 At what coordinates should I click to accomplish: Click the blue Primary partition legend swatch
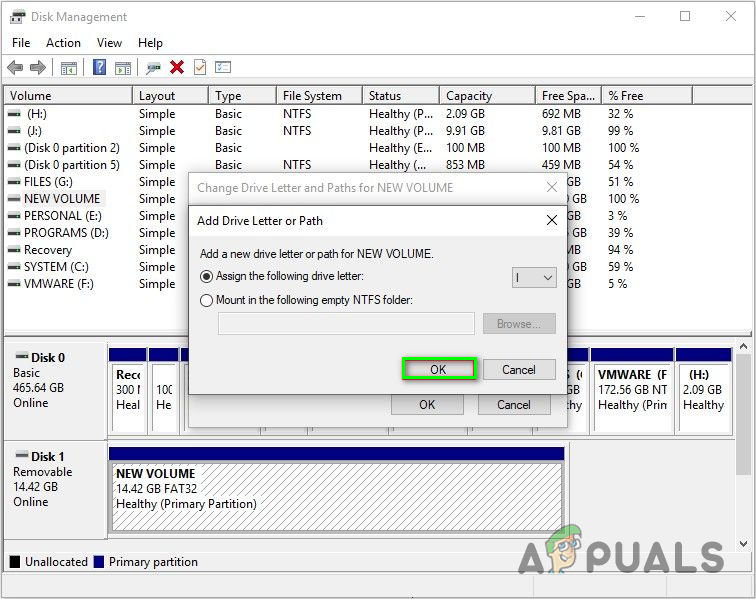coord(99,562)
